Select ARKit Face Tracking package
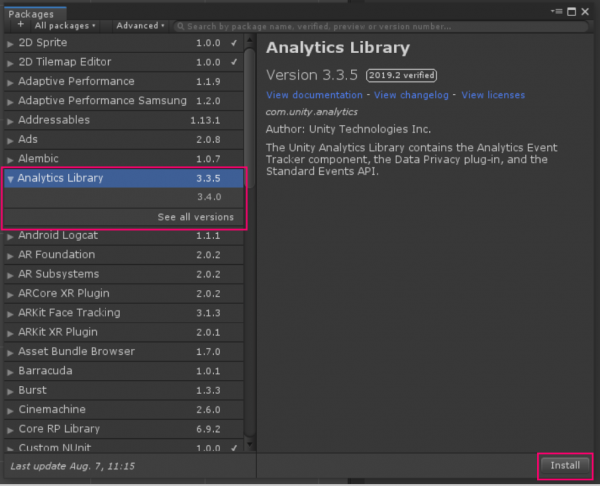Viewport: 600px width, 486px height. tap(124, 313)
